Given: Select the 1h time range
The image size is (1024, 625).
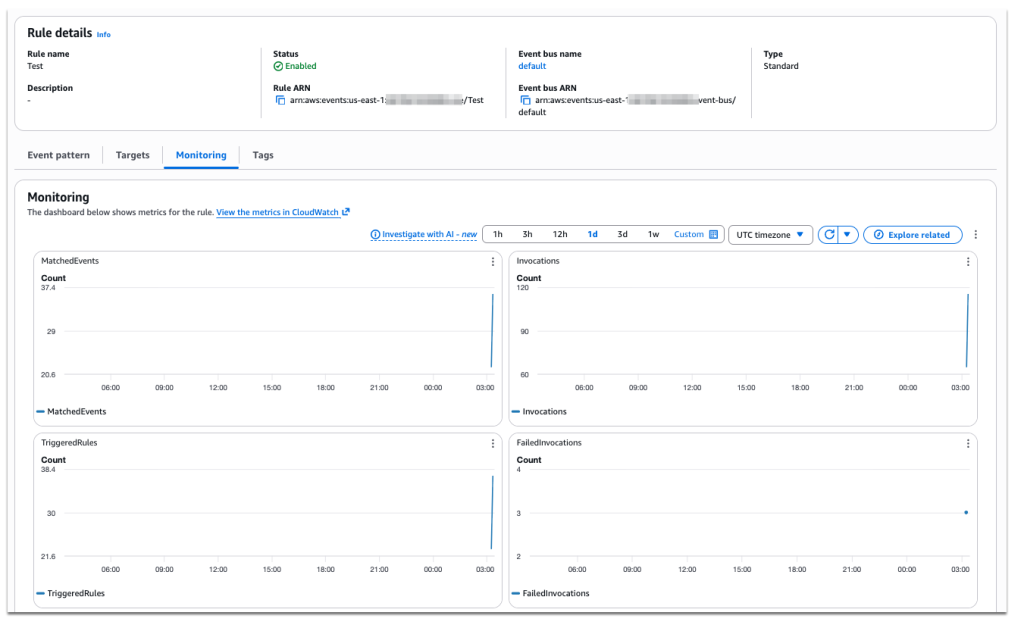Looking at the screenshot, I should click(x=498, y=235).
